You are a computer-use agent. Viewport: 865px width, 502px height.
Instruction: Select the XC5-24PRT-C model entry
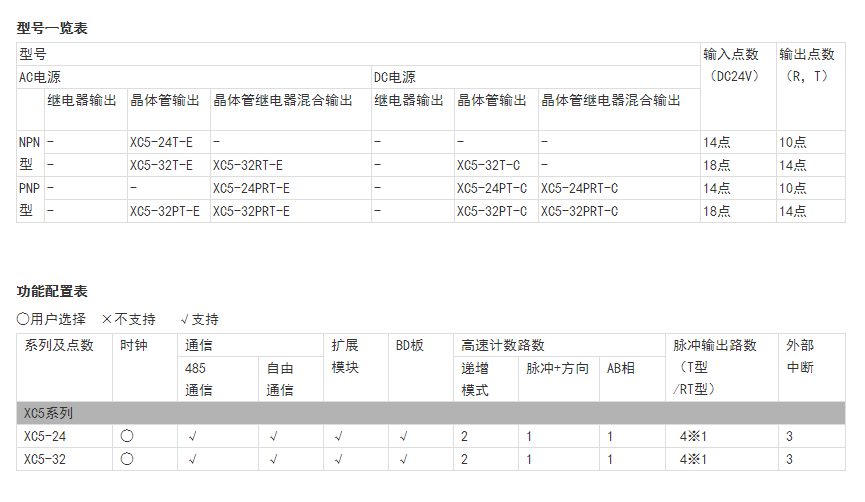pos(579,188)
